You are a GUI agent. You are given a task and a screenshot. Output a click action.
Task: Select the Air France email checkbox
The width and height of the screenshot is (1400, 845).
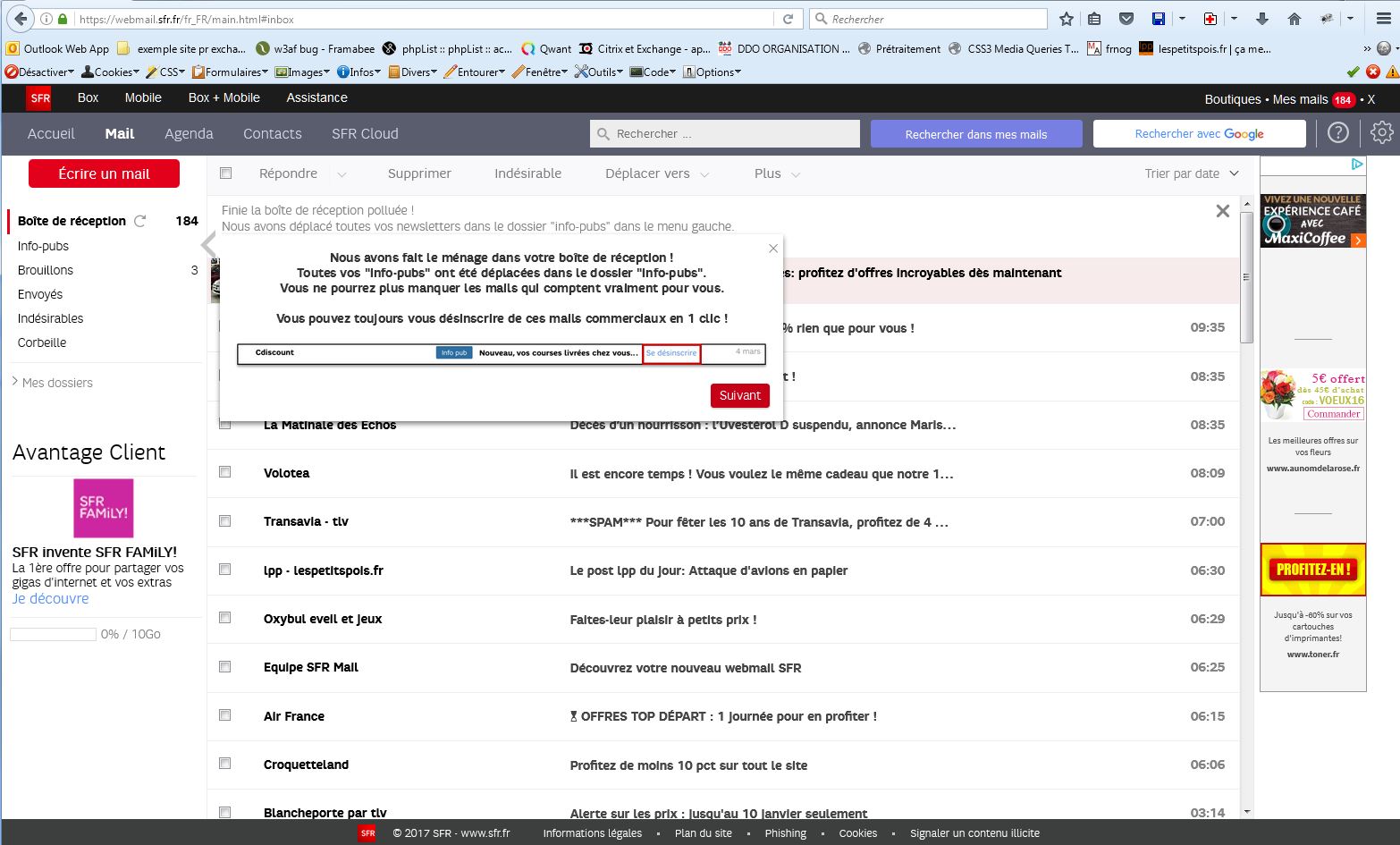(x=225, y=715)
